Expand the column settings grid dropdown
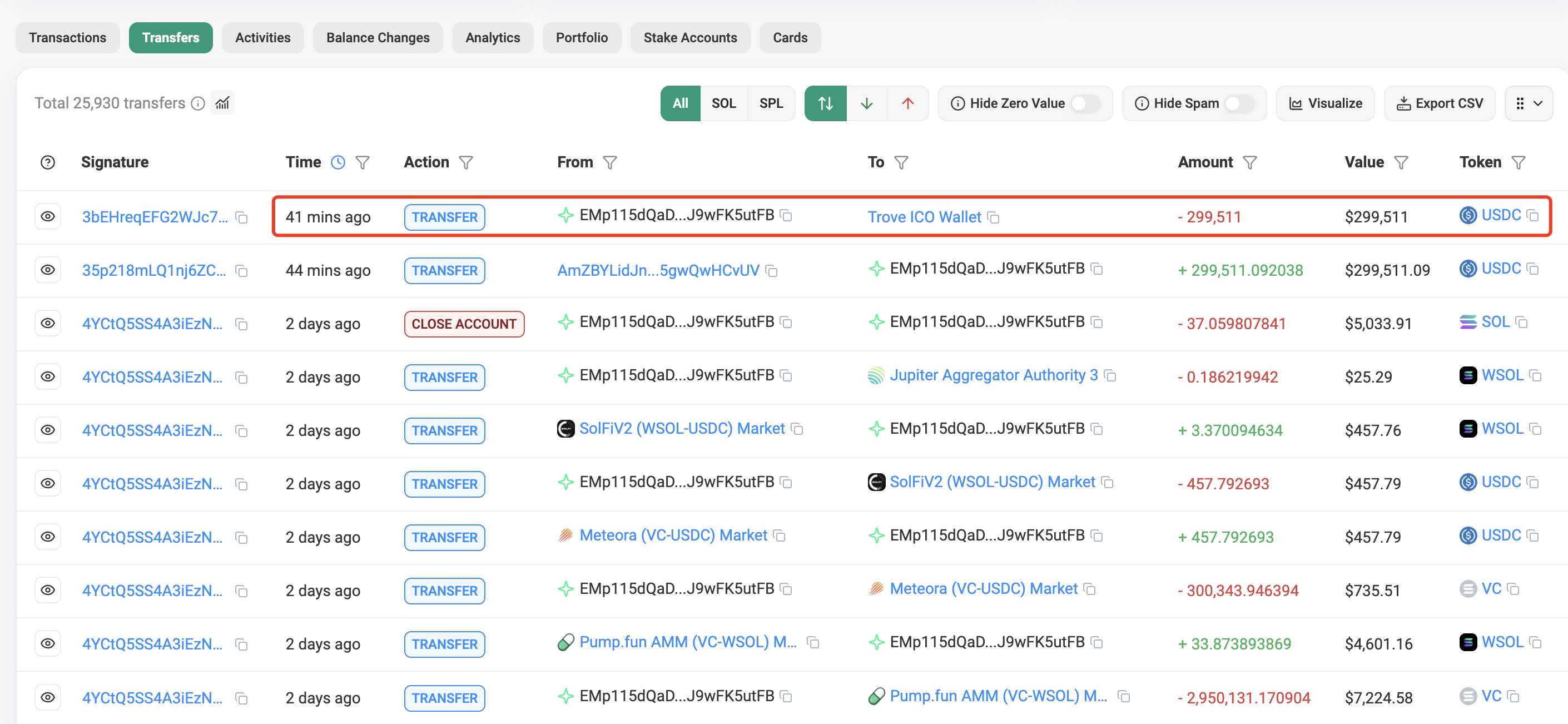 point(1529,103)
